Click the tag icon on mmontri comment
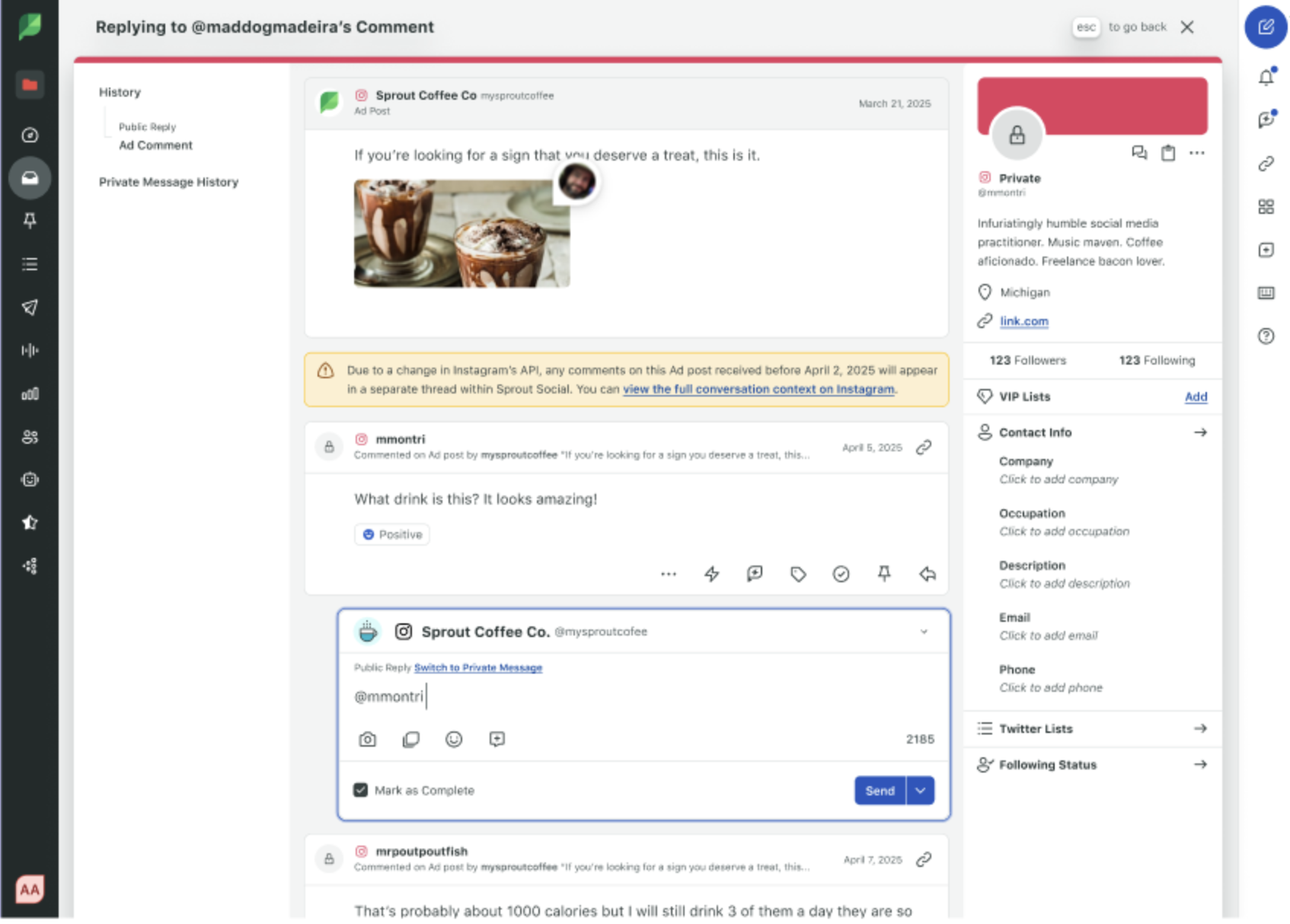Viewport: 1290px width, 924px height. (797, 574)
